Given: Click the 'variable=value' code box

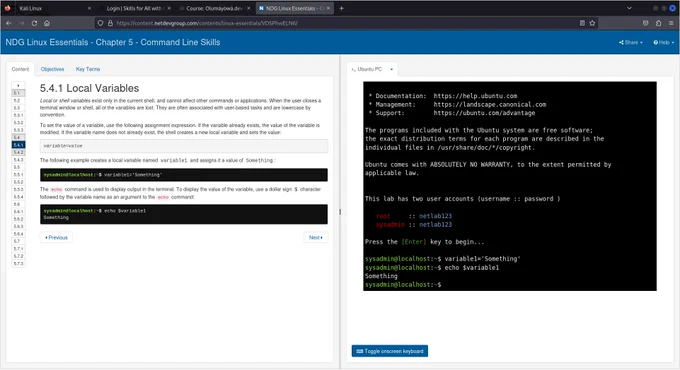Looking at the screenshot, I should pyautogui.click(x=184, y=146).
